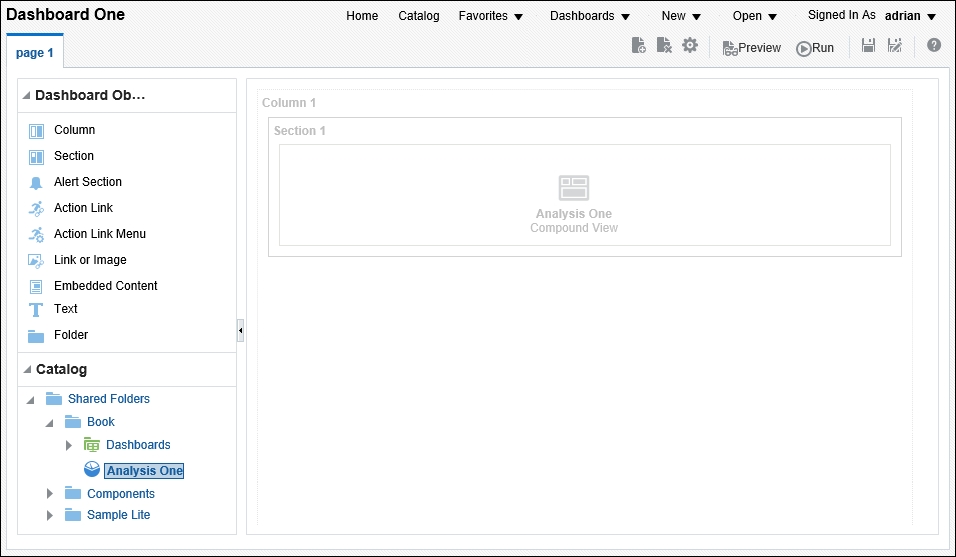Collapse the left sidebar with splitter arrow
The height and width of the screenshot is (557, 956).
(x=240, y=331)
